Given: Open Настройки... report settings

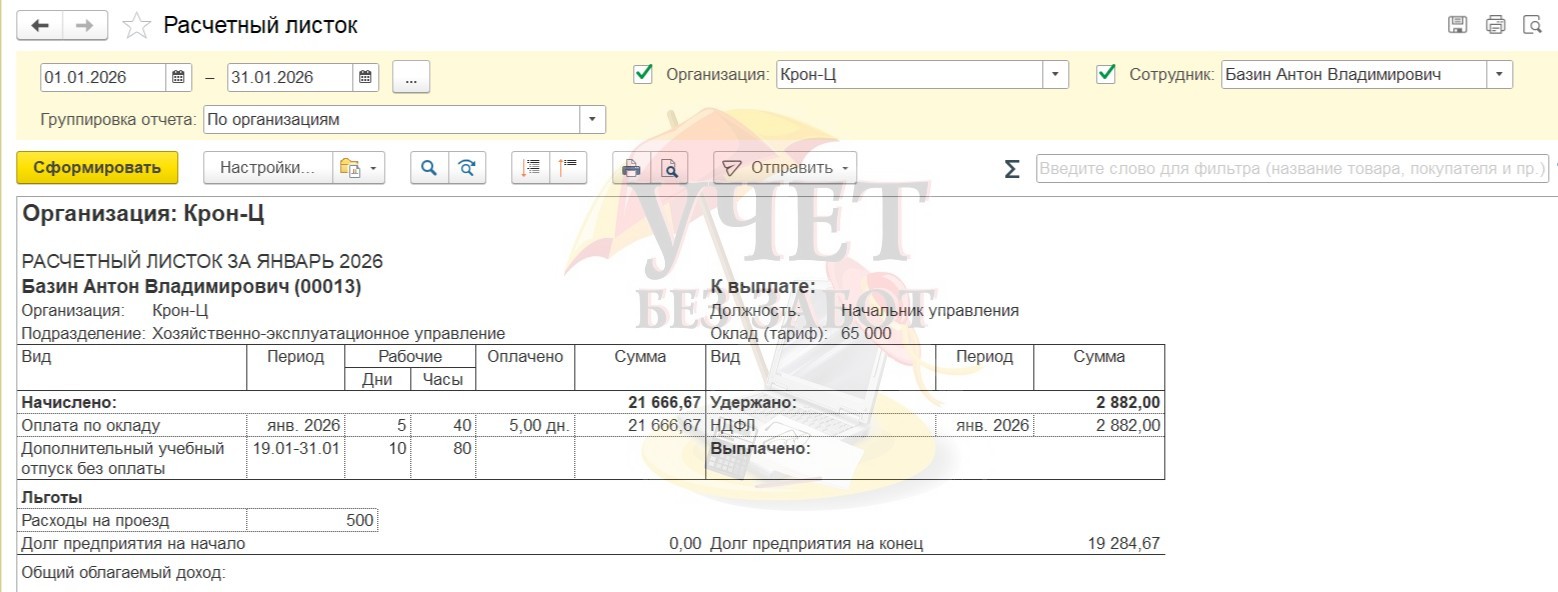Looking at the screenshot, I should pos(267,168).
